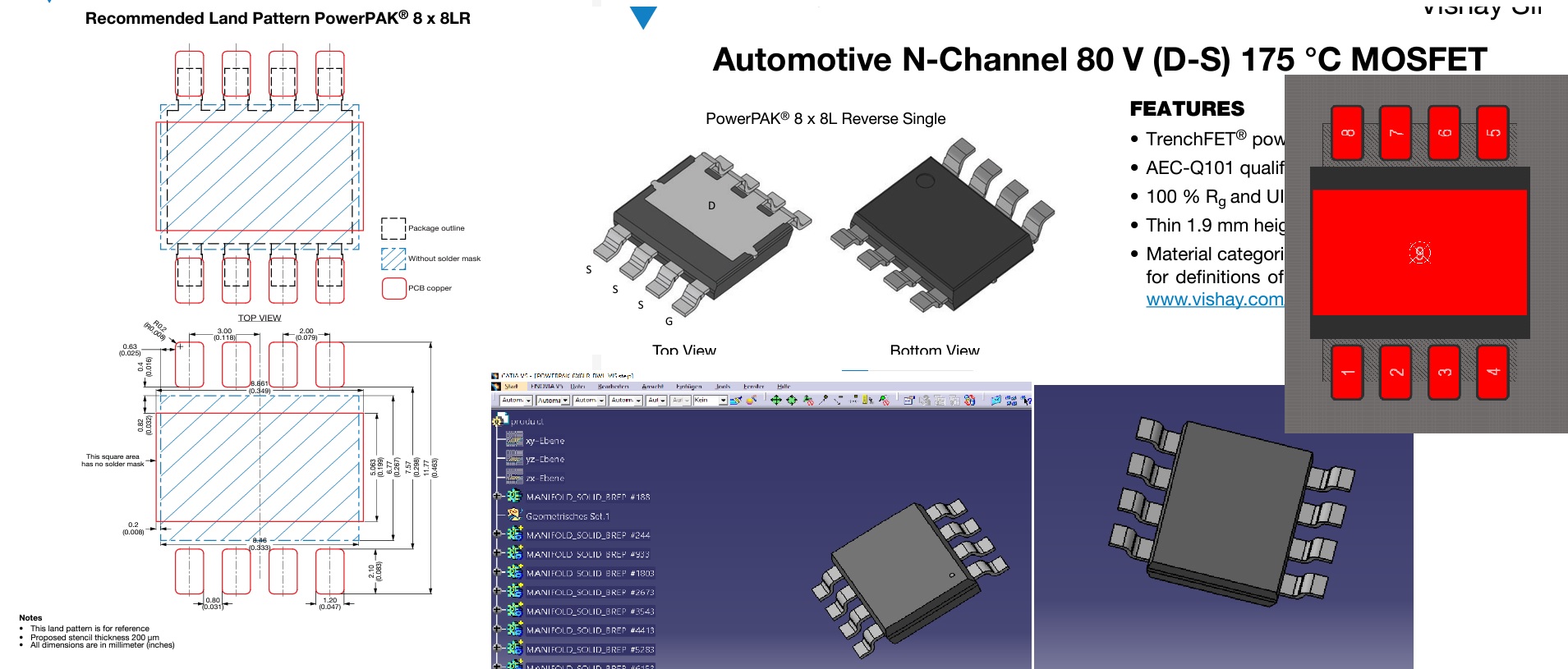Click the PCB copper legend swatch

(394, 288)
